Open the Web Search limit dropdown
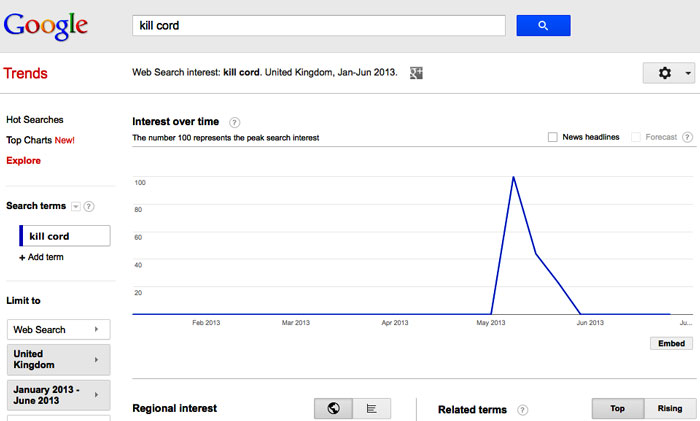The height and width of the screenshot is (421, 700). pyautogui.click(x=58, y=329)
